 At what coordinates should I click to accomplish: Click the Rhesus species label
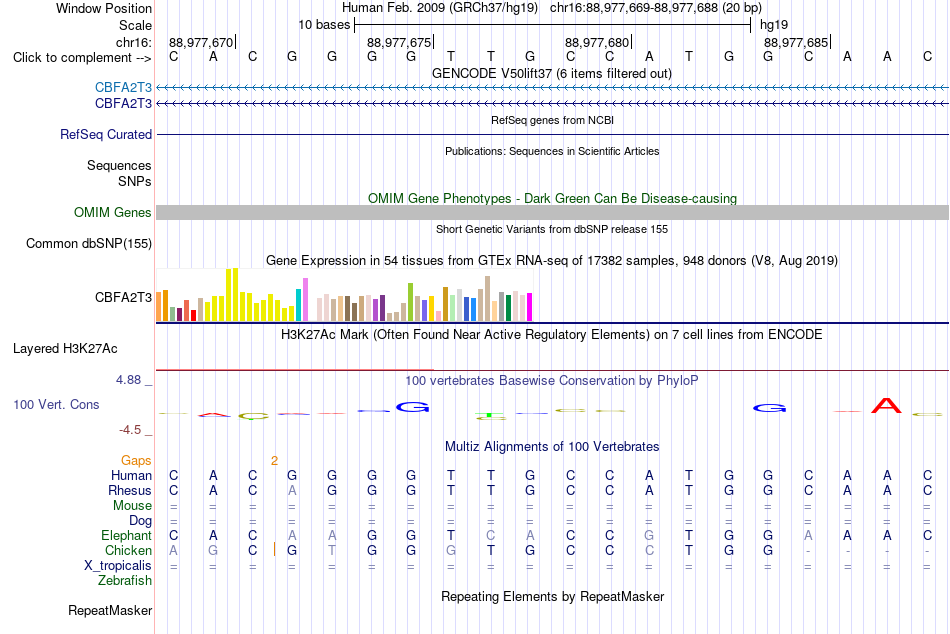point(130,490)
